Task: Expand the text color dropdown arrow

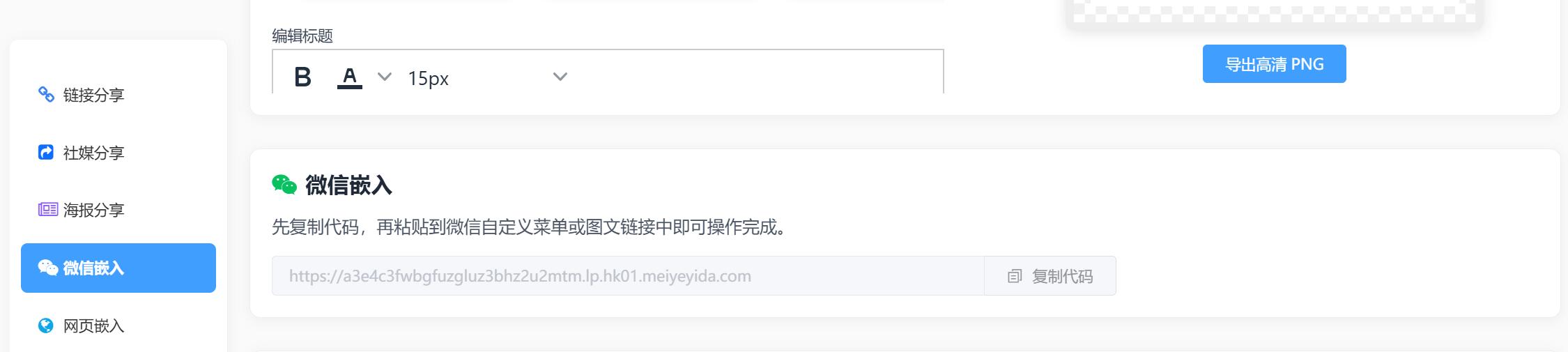Action: (x=384, y=77)
